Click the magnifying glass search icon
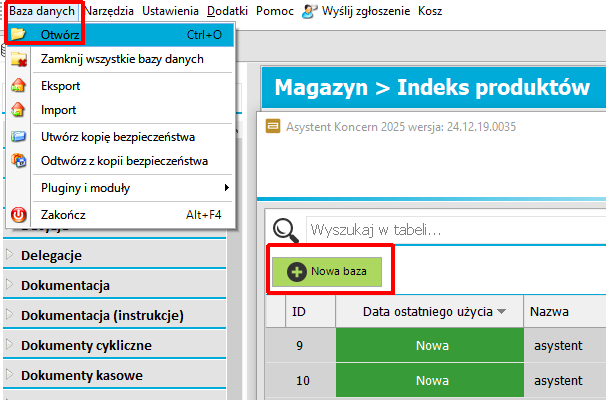Screen dimensions: 606x400 (286, 230)
